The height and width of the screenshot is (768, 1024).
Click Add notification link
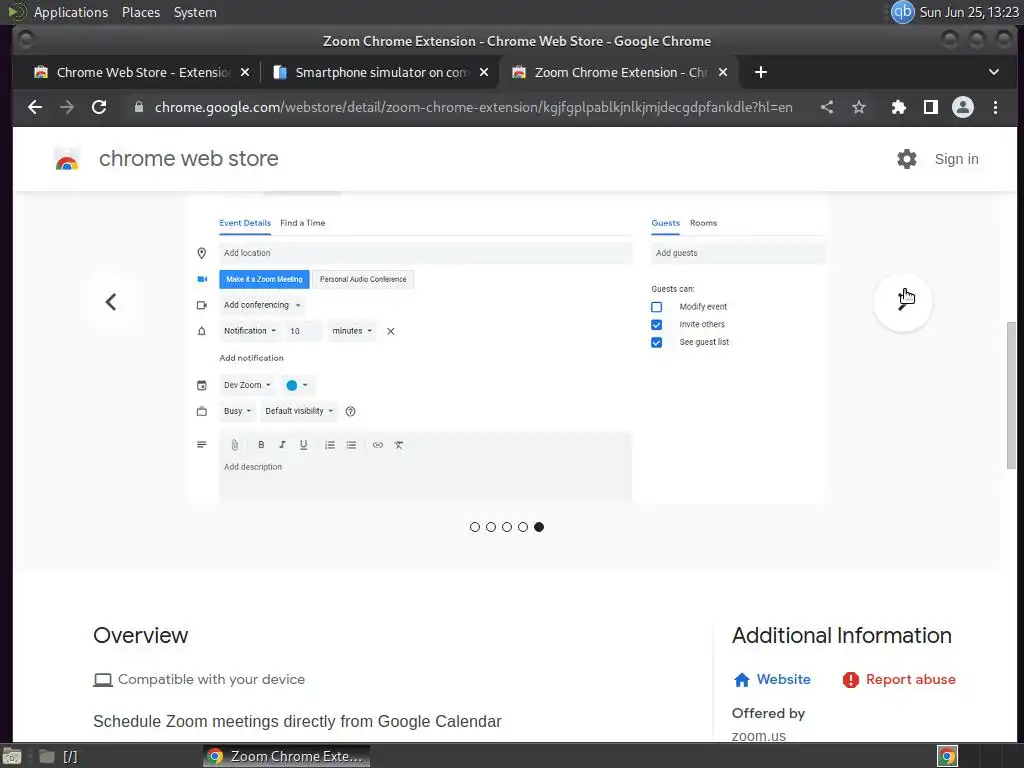[251, 358]
